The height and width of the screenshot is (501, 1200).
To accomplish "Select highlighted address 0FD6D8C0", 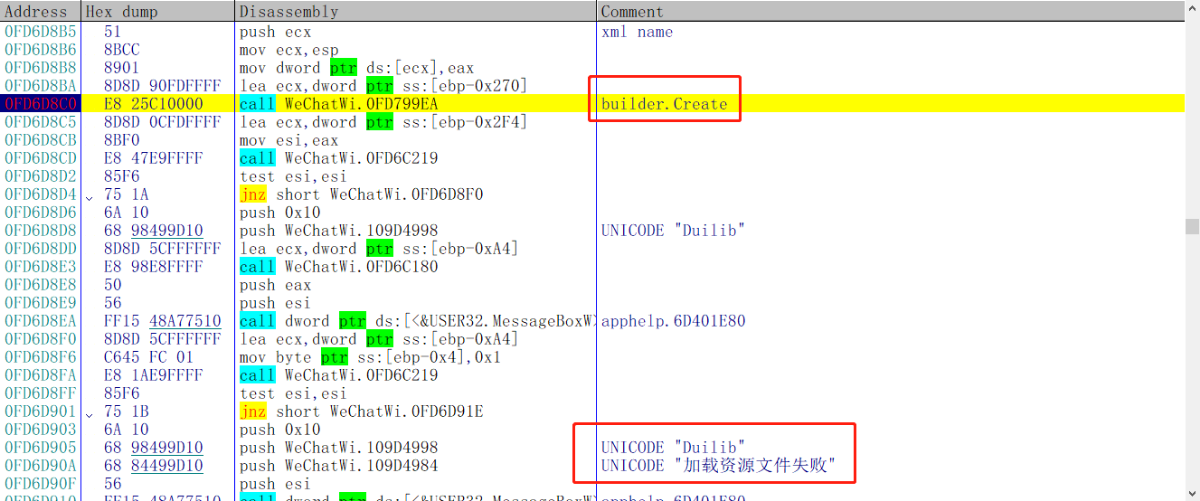I will click(x=41, y=104).
